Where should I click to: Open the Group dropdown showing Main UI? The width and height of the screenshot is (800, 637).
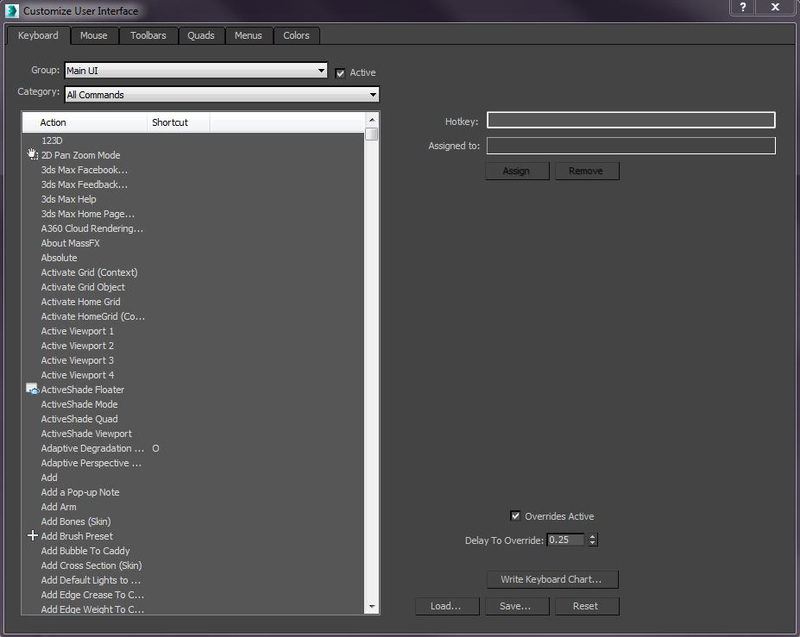tap(196, 70)
